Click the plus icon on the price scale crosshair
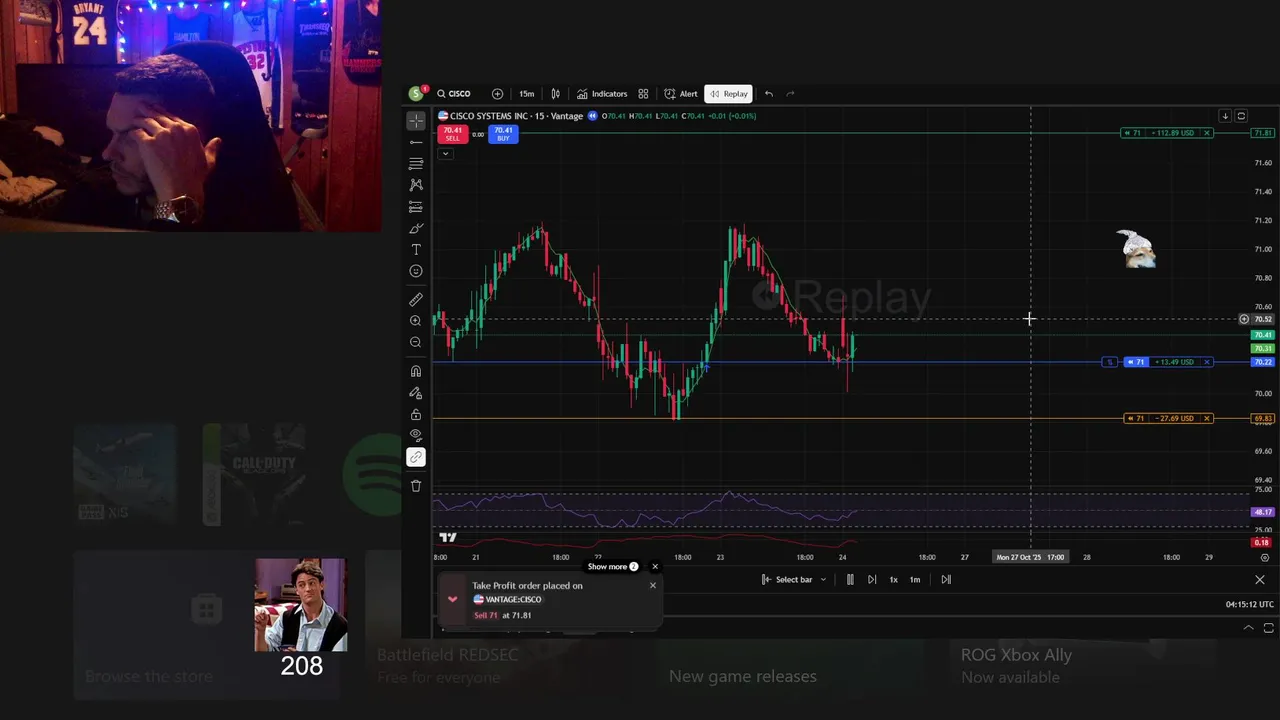Image resolution: width=1280 pixels, height=720 pixels. tap(1244, 319)
